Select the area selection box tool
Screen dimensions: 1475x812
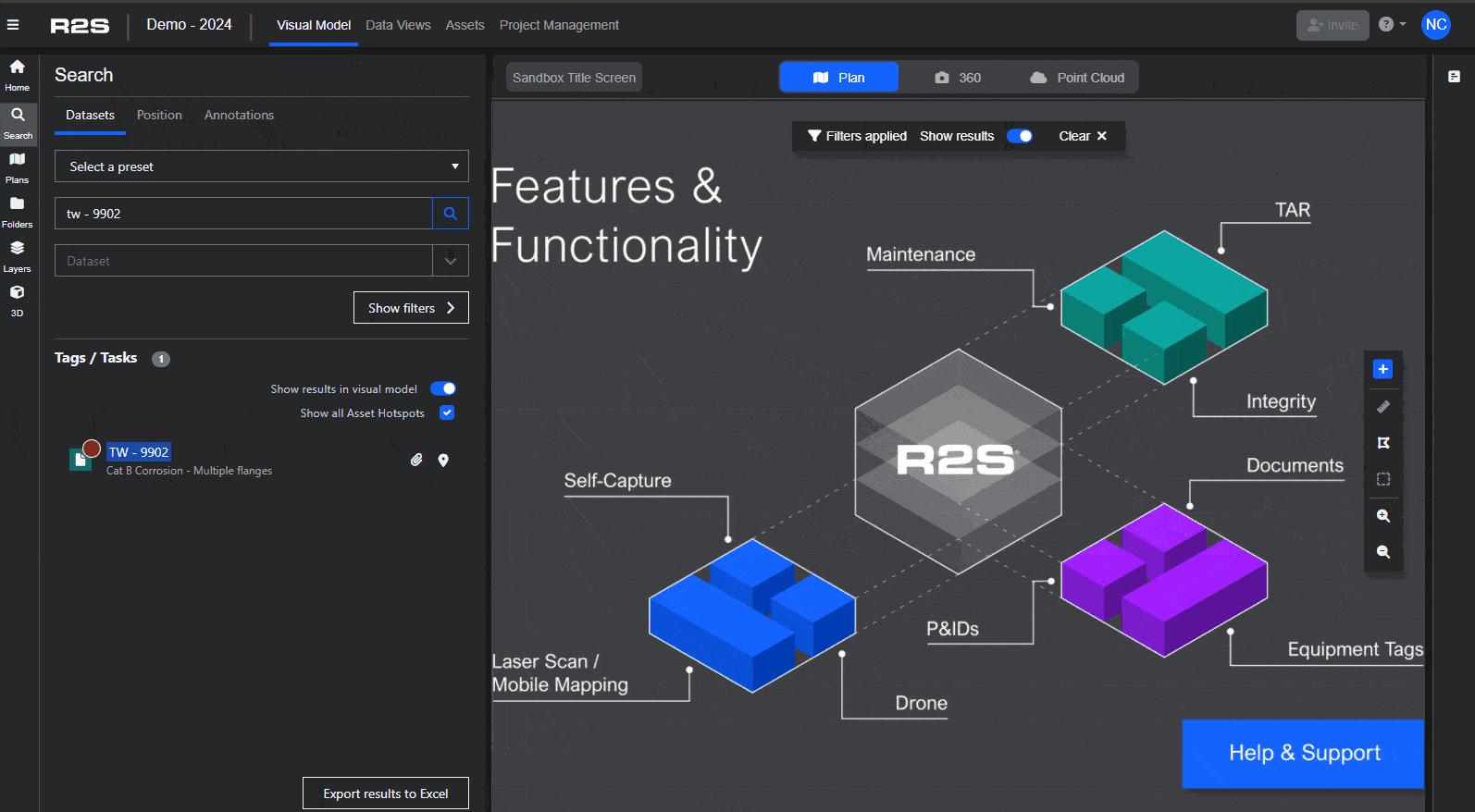click(x=1383, y=479)
